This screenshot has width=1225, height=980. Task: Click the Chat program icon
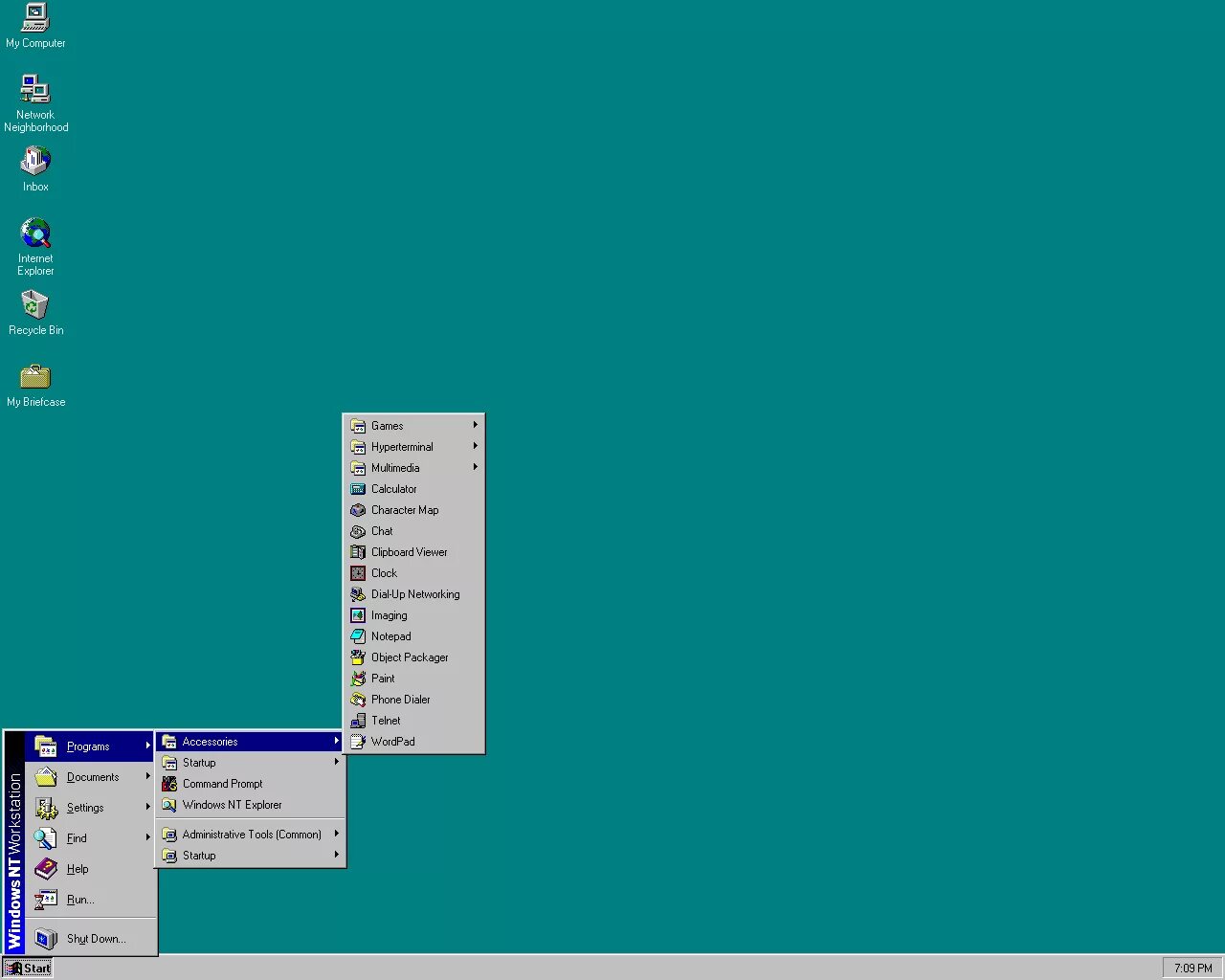coord(358,531)
